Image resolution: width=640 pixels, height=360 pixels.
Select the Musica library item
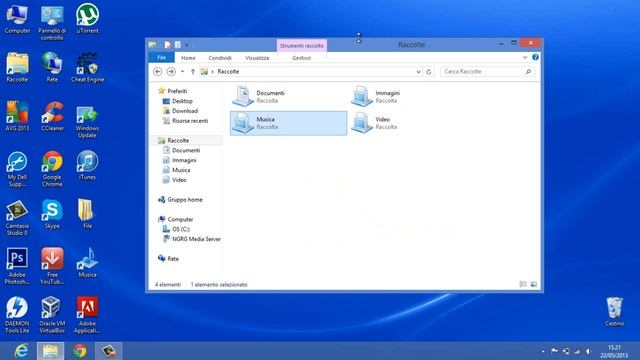tap(288, 123)
